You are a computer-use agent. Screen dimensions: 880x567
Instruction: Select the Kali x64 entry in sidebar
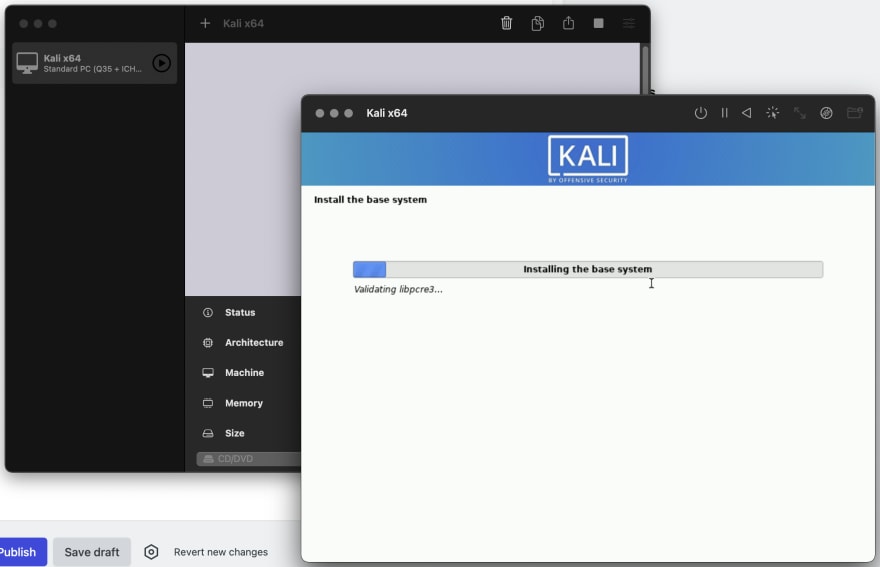tap(94, 63)
